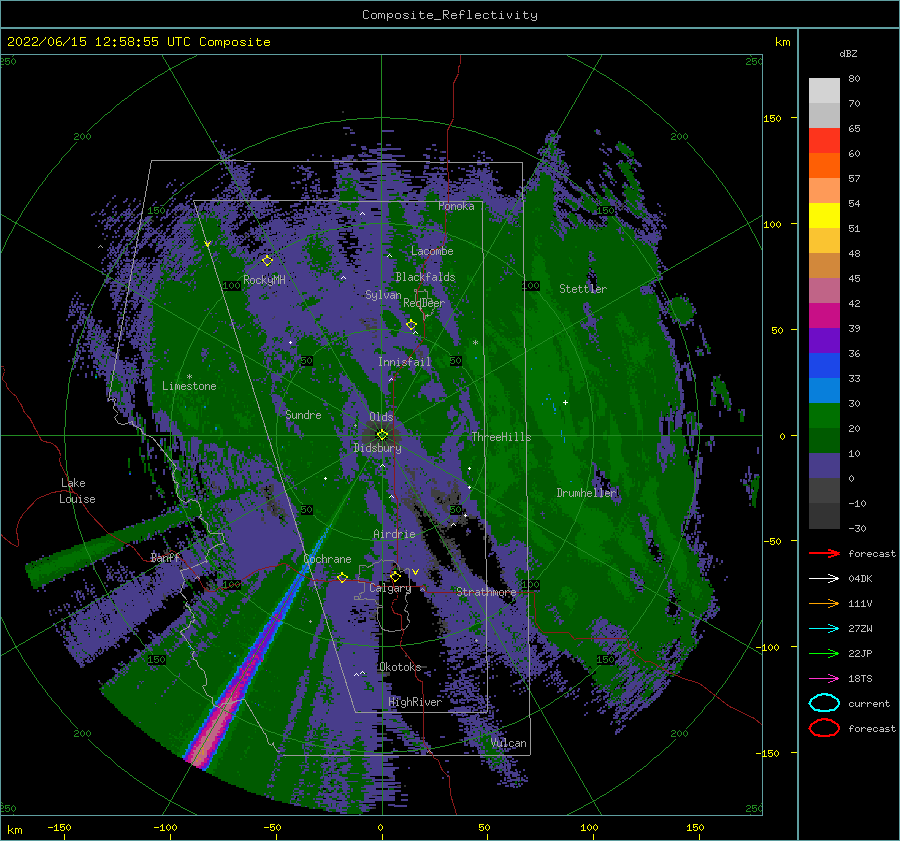900x841 pixels.
Task: Click the magenta 18TS arrow icon
Action: pyautogui.click(x=824, y=679)
